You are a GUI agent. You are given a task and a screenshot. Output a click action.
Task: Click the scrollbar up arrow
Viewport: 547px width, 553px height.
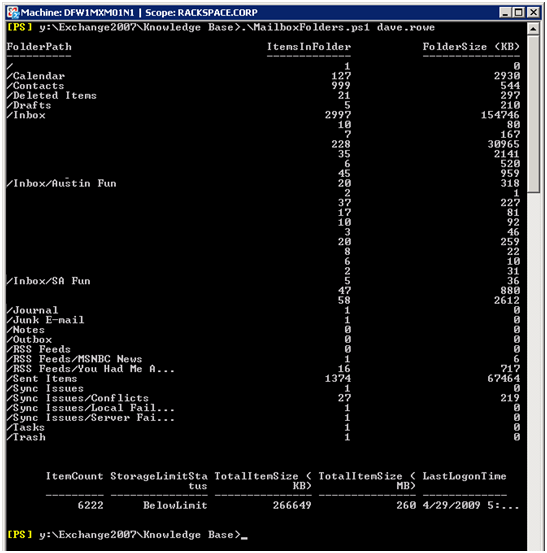(533, 29)
